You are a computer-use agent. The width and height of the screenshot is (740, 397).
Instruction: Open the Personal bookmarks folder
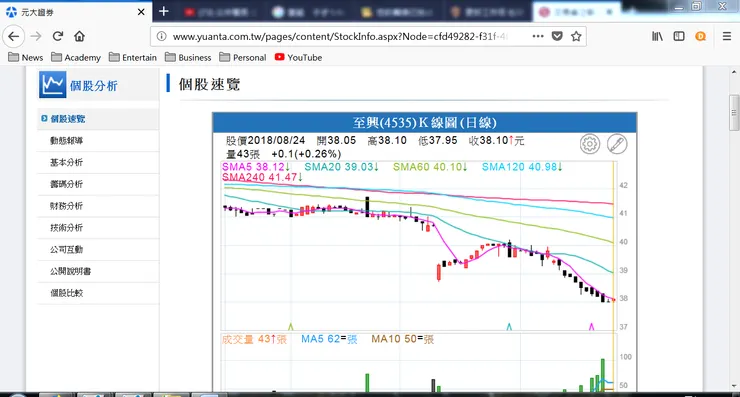tap(243, 57)
